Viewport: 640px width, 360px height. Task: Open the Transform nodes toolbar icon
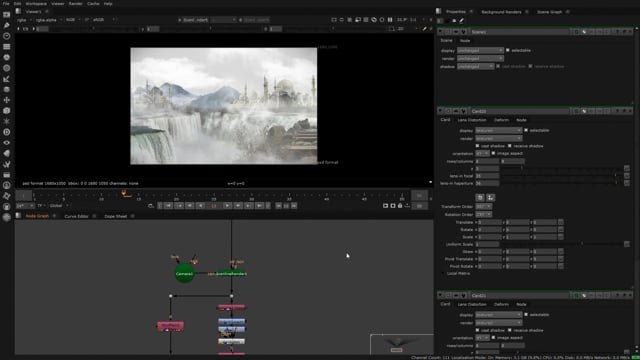tap(7, 100)
